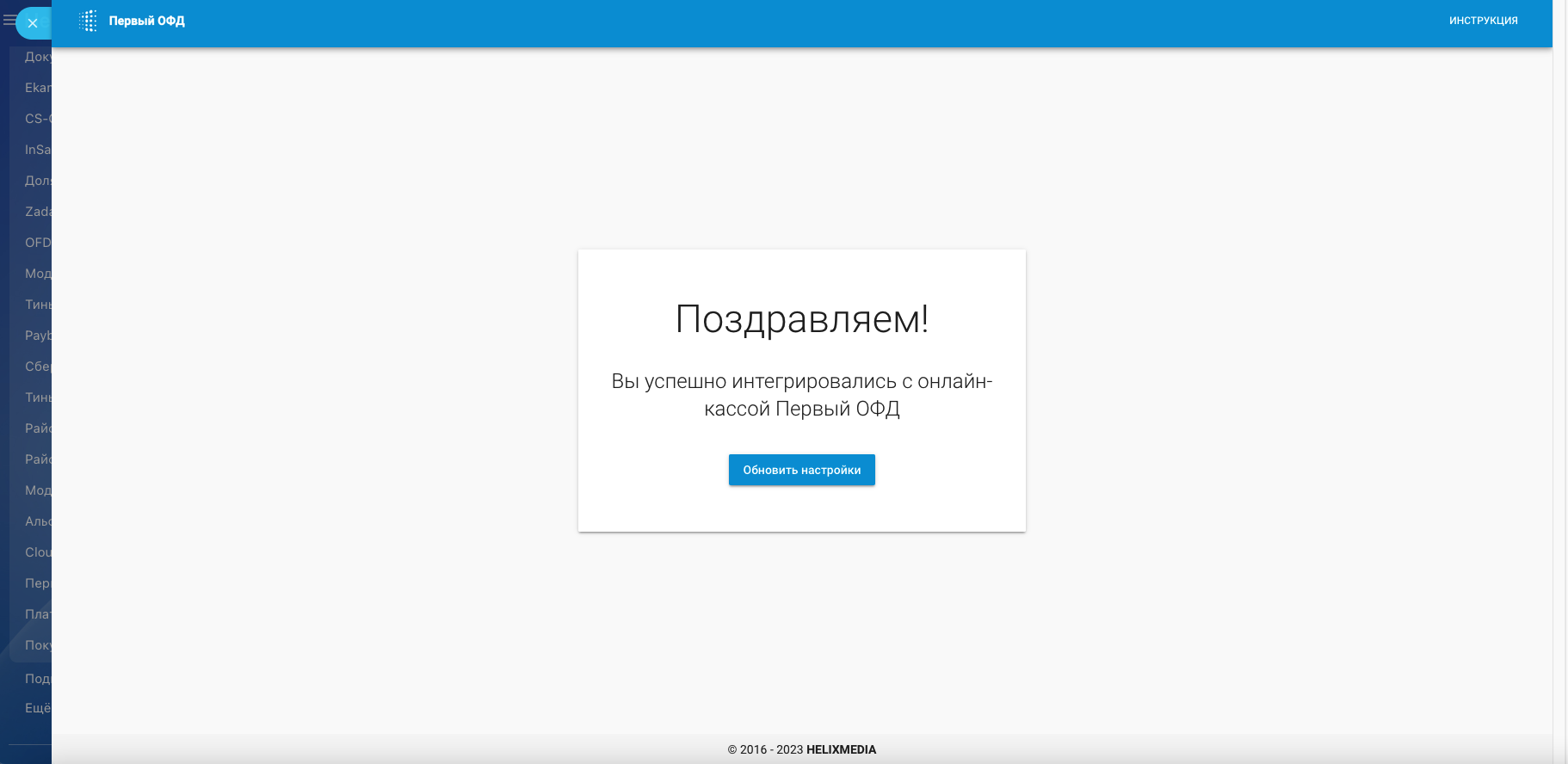Open the InSa… entry in the sidebar
The height and width of the screenshot is (764, 1568).
coord(38,150)
